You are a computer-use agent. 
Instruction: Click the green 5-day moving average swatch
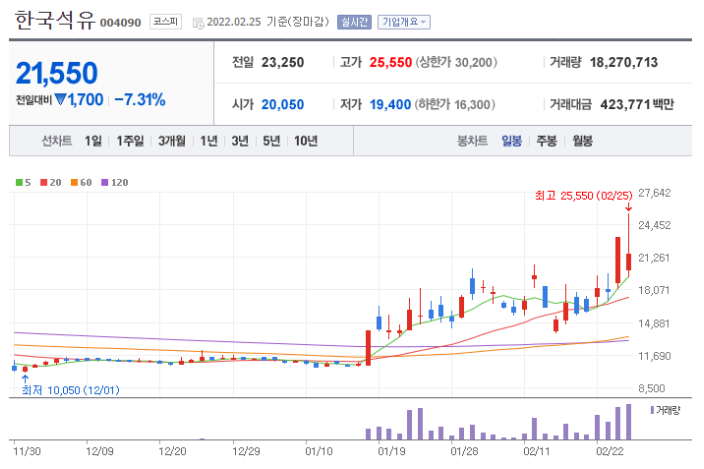coord(19,182)
